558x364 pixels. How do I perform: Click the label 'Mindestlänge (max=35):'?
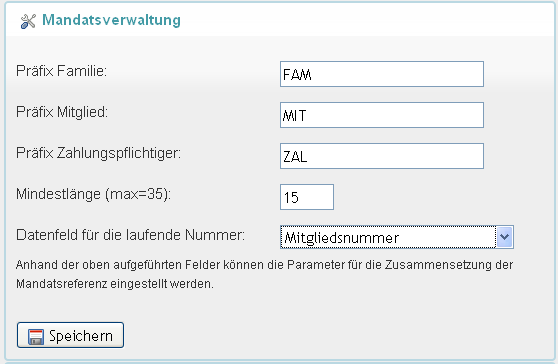pos(94,194)
